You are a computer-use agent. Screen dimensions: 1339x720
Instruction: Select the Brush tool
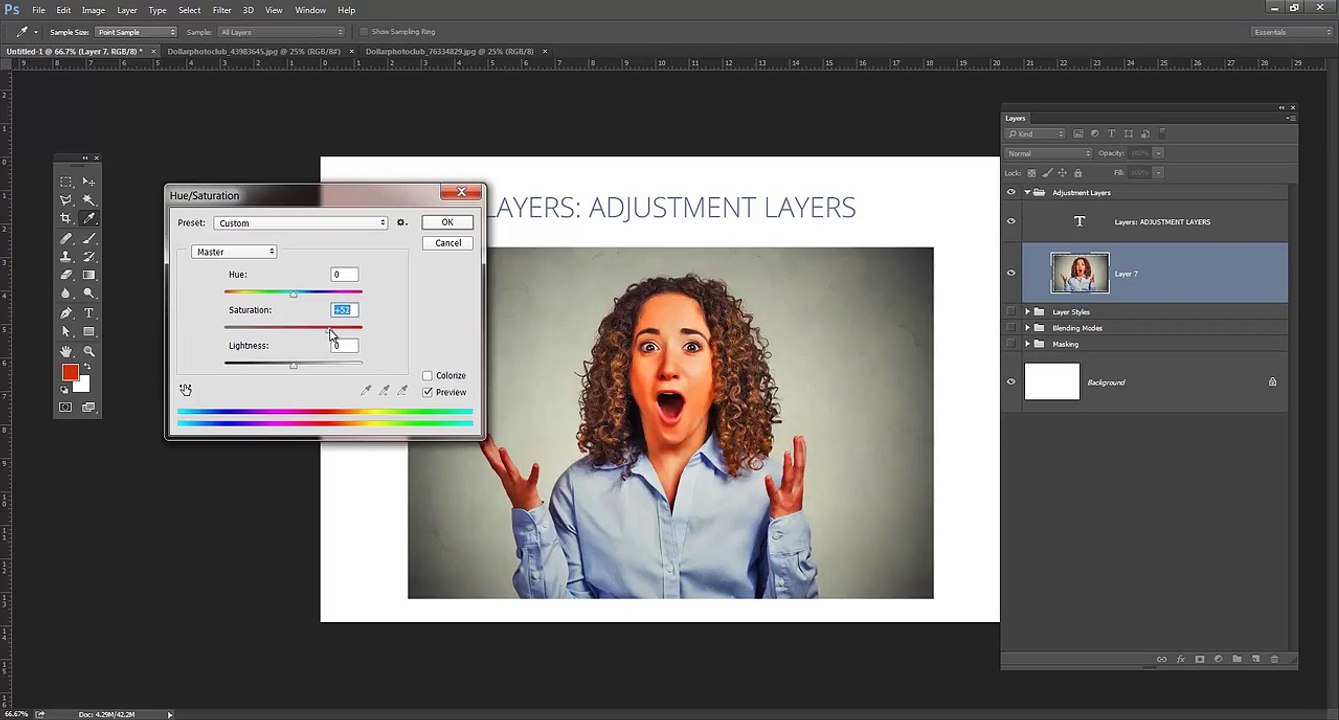(x=89, y=239)
